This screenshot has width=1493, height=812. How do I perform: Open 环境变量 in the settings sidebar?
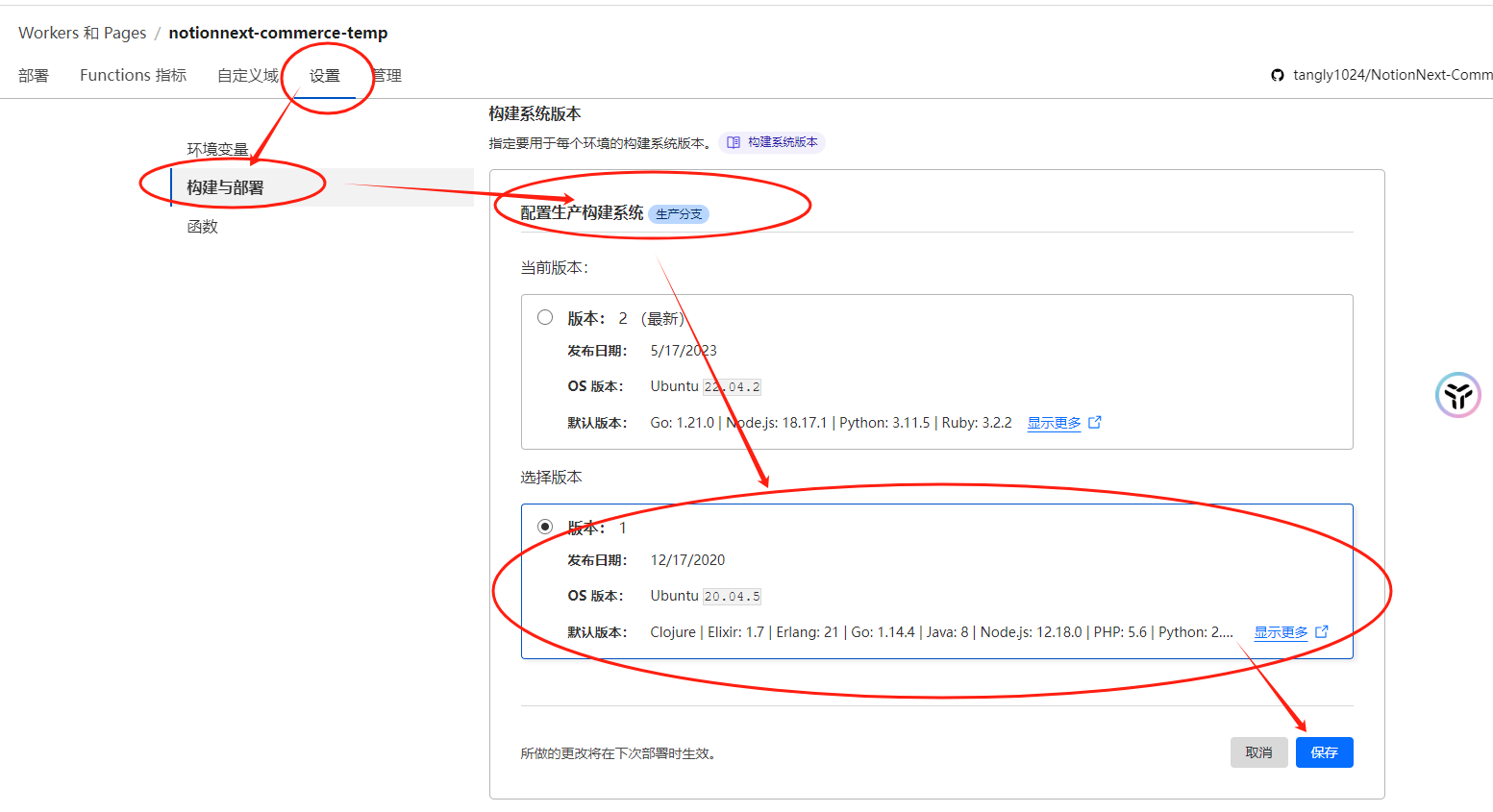(218, 149)
